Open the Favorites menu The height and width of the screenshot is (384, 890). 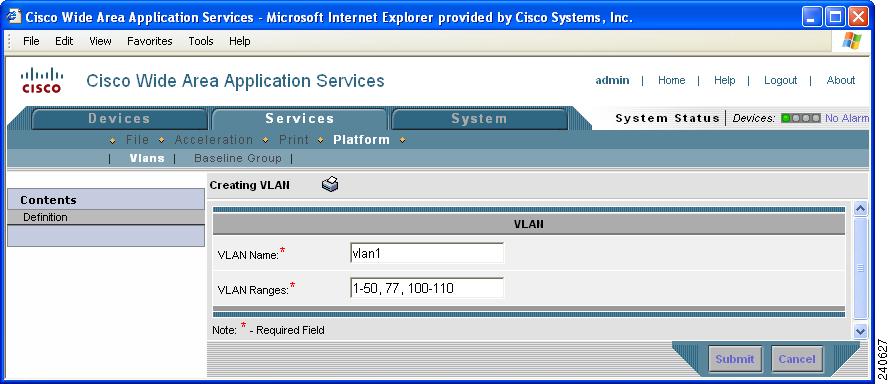point(150,41)
